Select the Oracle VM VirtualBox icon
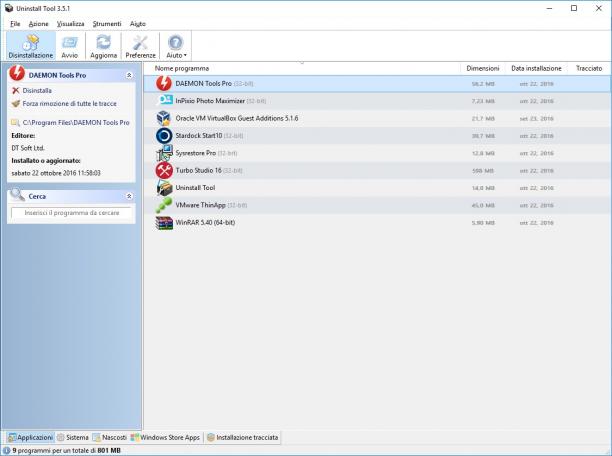The image size is (612, 456). coord(164,118)
